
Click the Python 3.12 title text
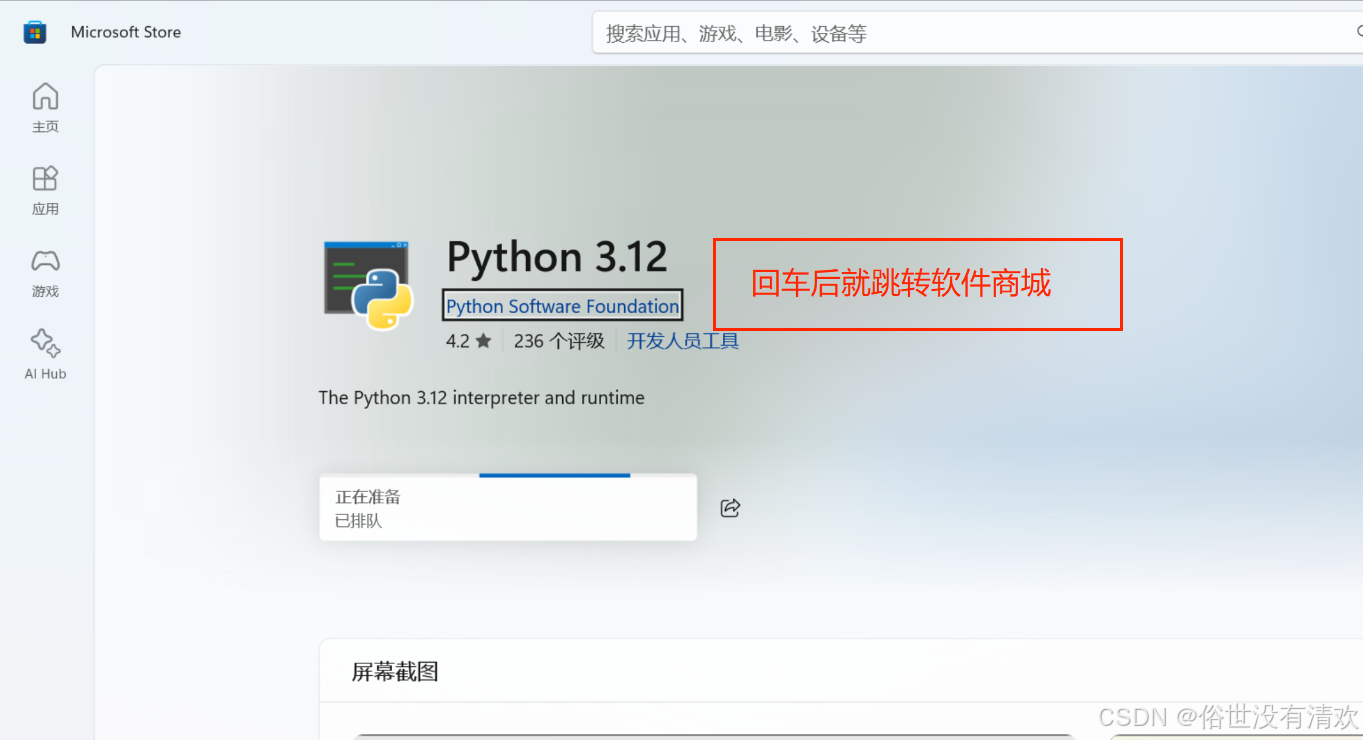[557, 257]
